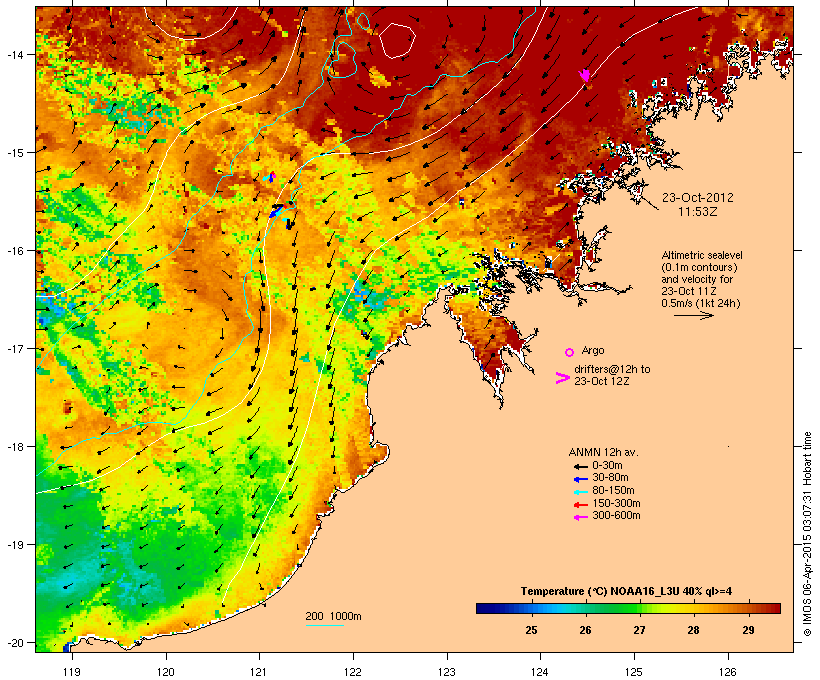The width and height of the screenshot is (820, 680).
Task: Click latitude axis label -19
Action: point(14,545)
